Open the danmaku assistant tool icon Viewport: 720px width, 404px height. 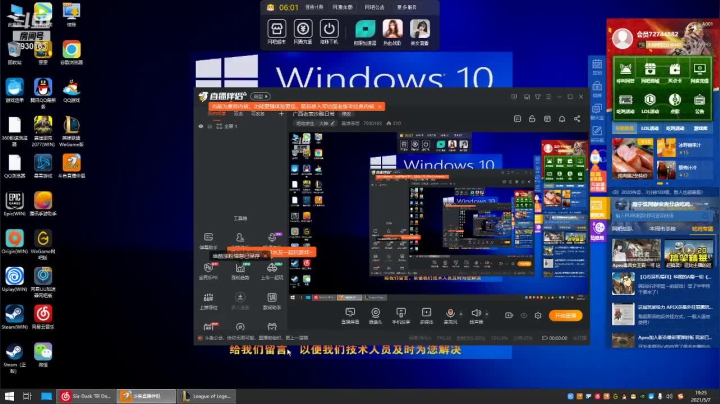pos(208,237)
